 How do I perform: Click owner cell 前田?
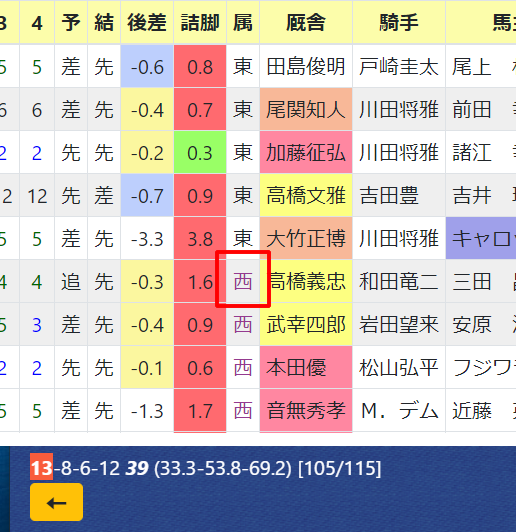(481, 109)
